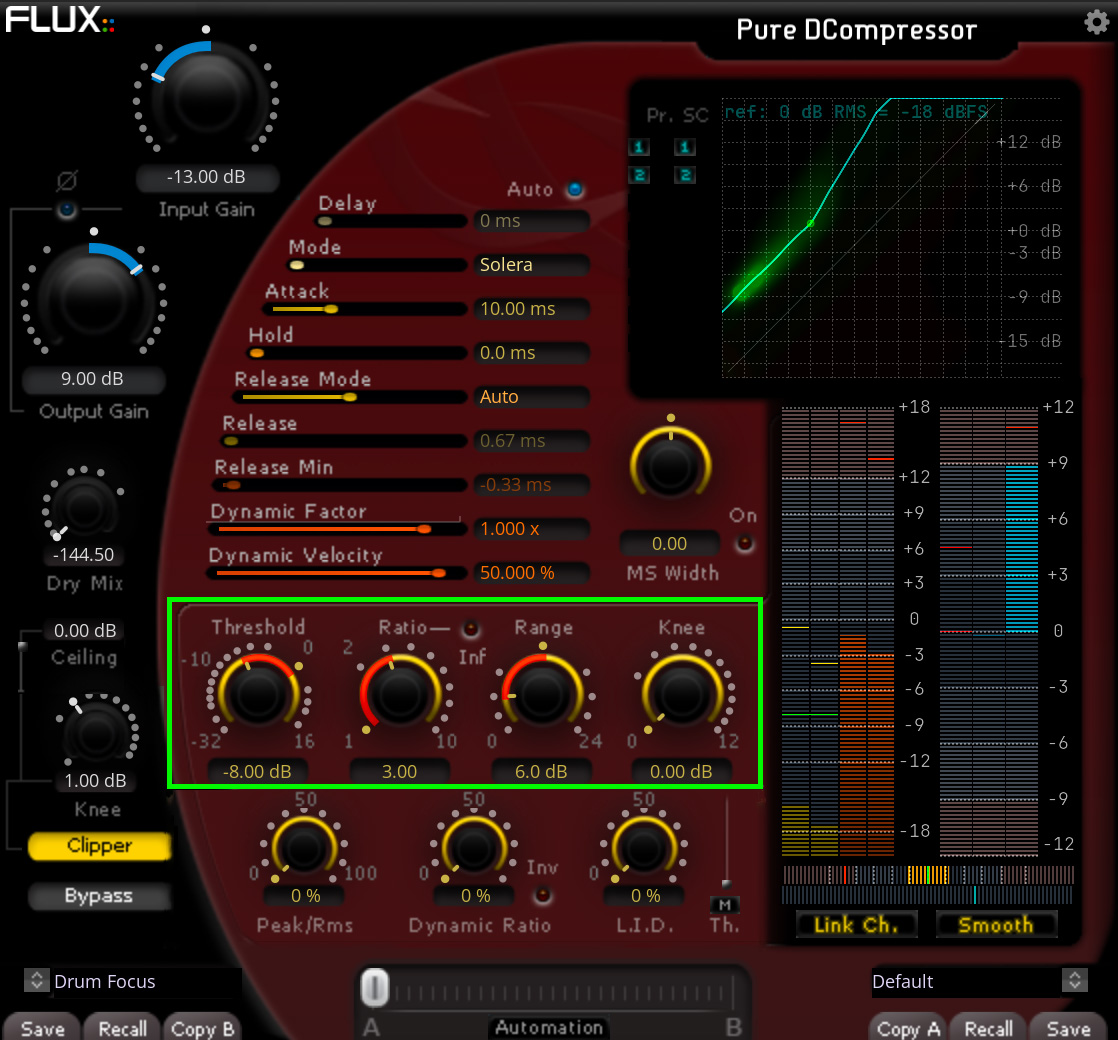This screenshot has width=1118, height=1040.
Task: Click the M threshold button
Action: click(725, 905)
